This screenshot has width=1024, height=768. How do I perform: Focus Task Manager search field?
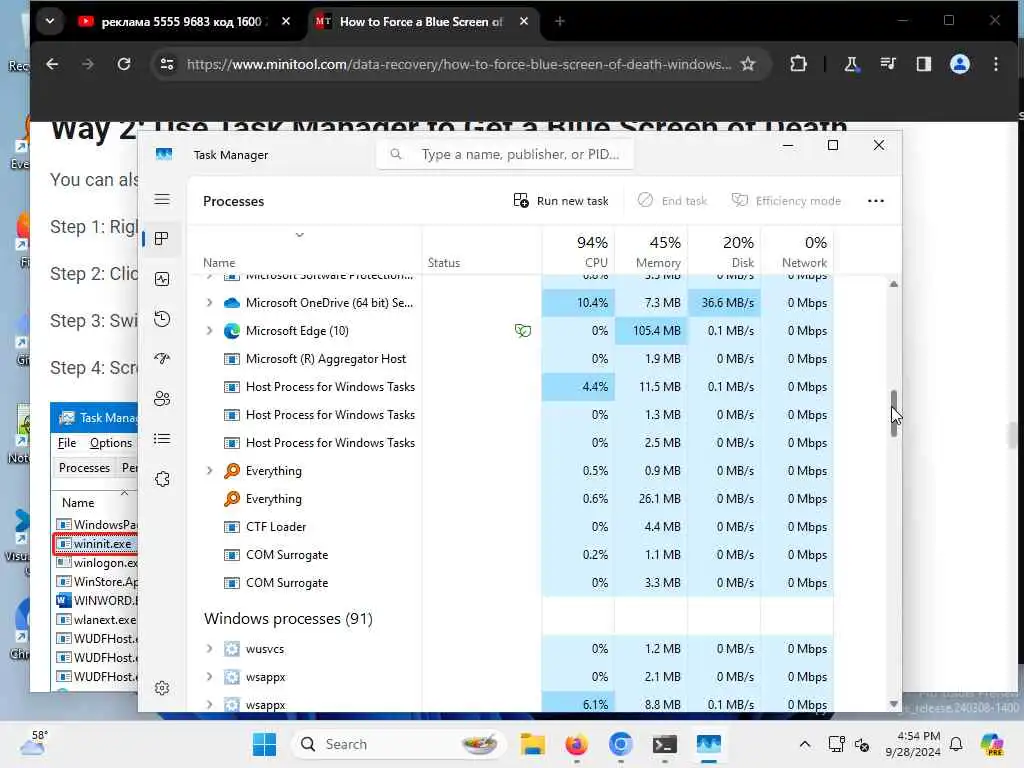[x=504, y=154]
